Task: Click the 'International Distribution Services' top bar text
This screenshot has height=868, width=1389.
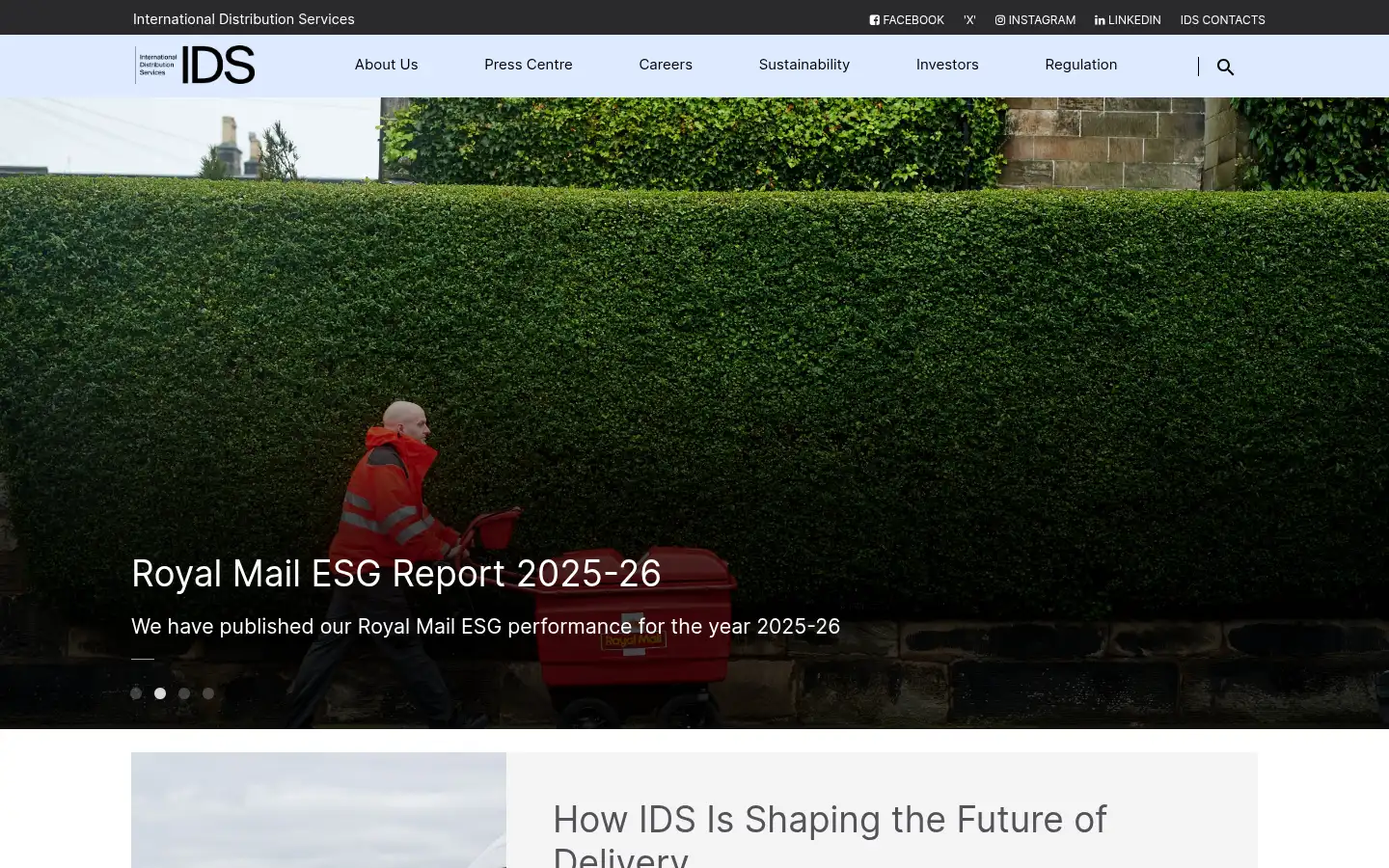Action: point(244,19)
